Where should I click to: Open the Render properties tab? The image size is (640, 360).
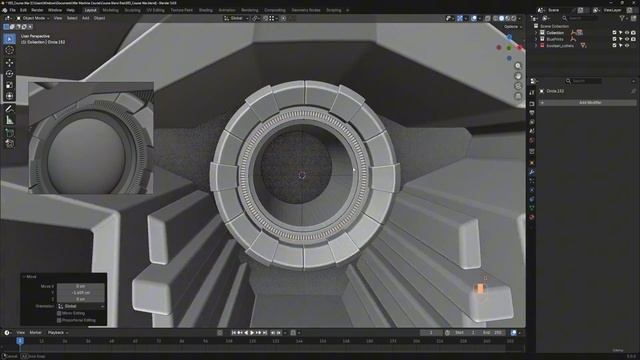point(532,104)
